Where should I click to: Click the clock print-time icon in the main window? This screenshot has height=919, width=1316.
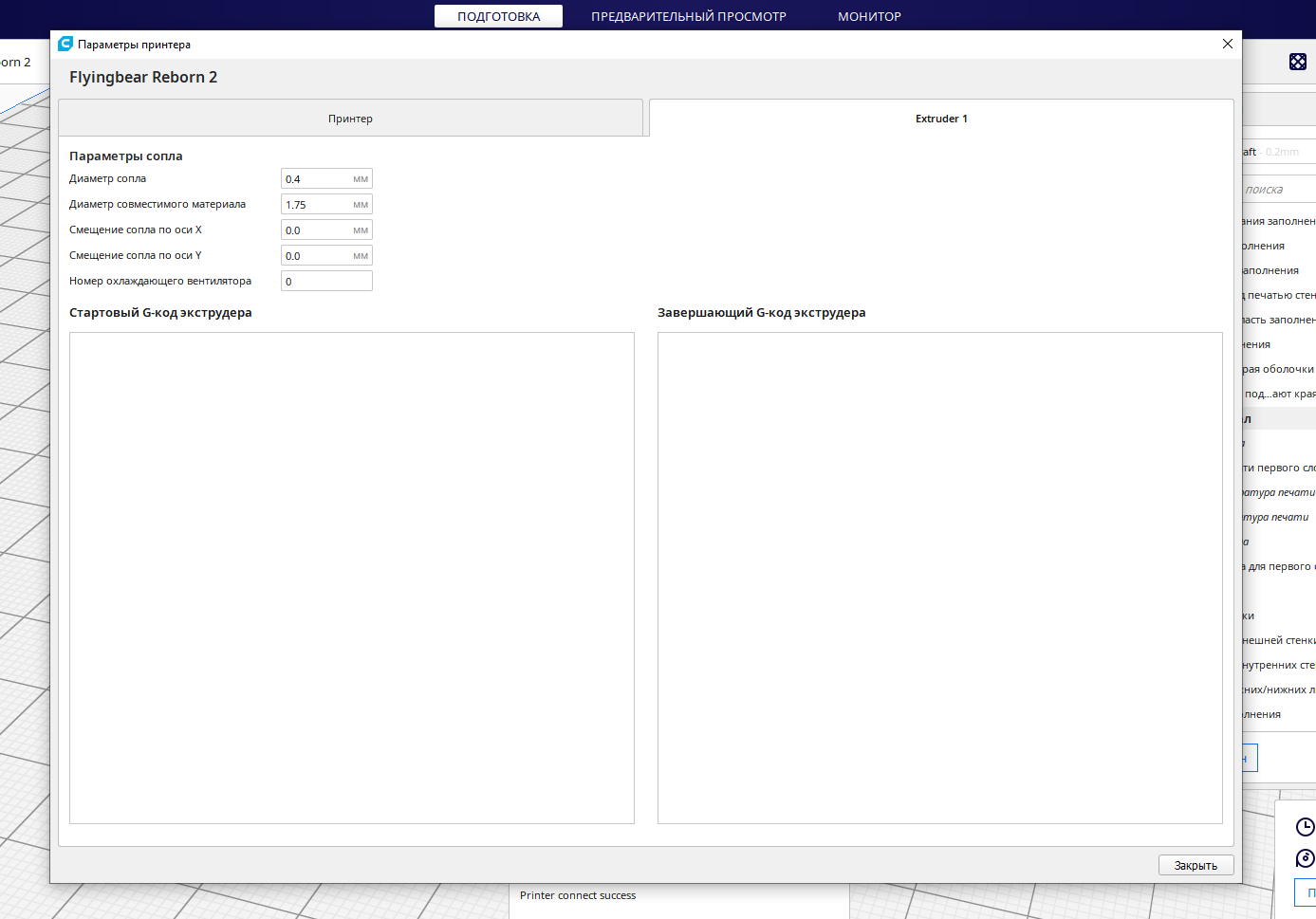click(1306, 827)
